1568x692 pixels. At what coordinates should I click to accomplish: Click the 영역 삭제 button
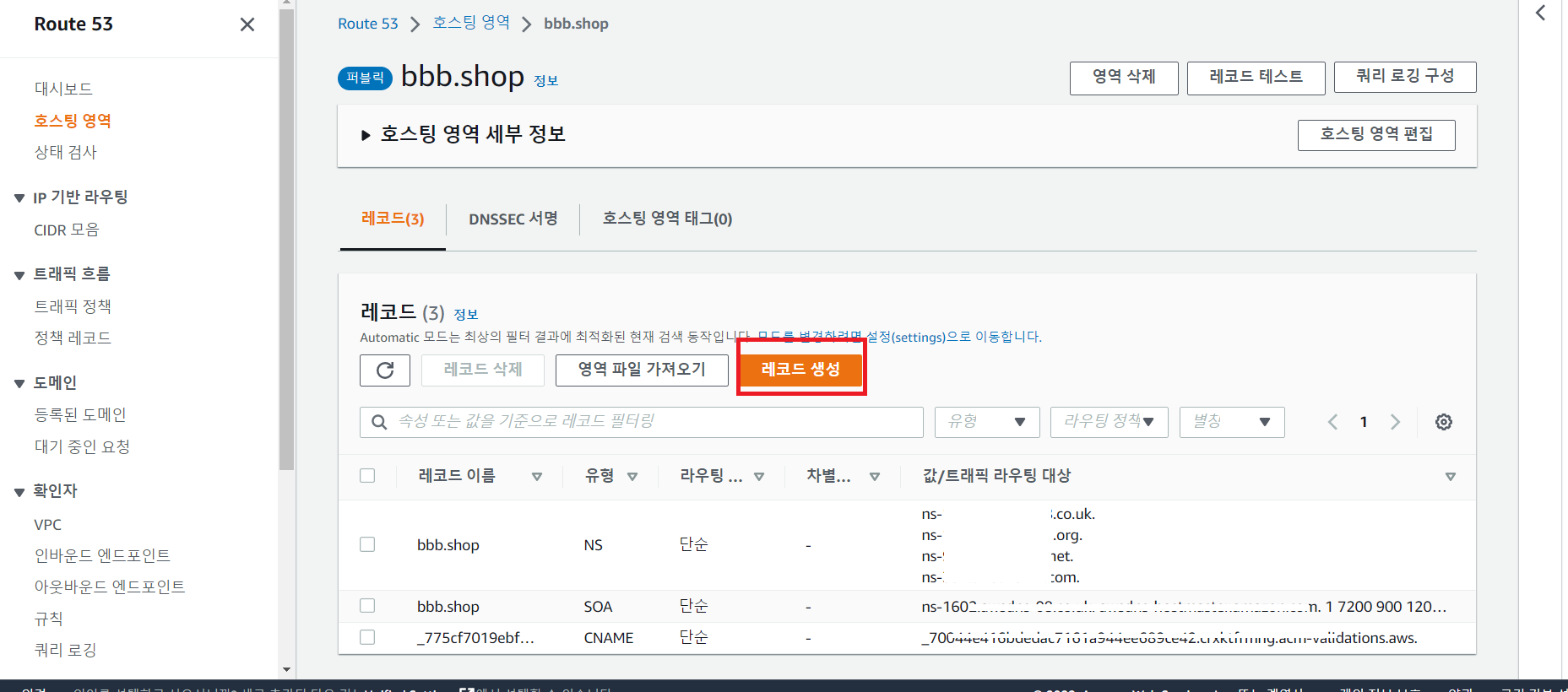(1124, 78)
